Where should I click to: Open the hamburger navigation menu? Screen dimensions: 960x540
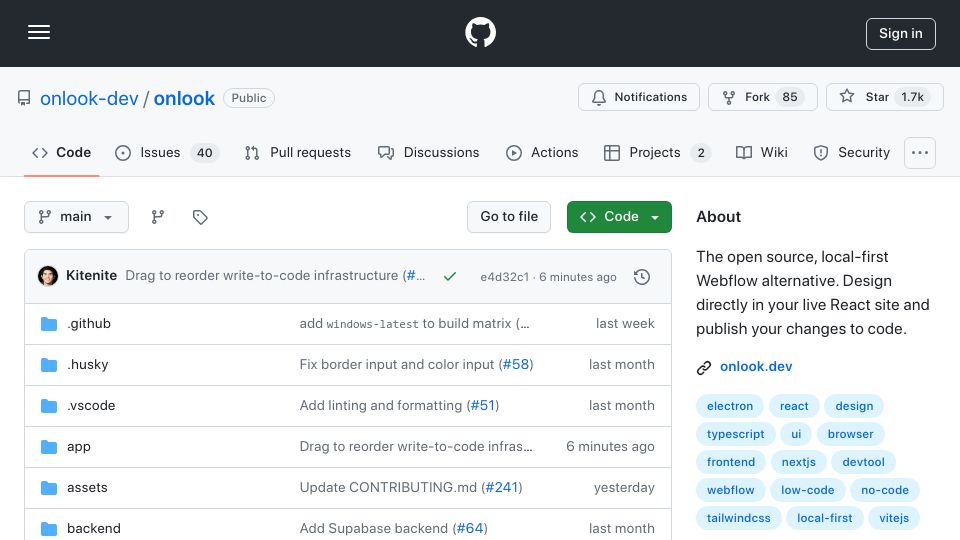pyautogui.click(x=39, y=32)
